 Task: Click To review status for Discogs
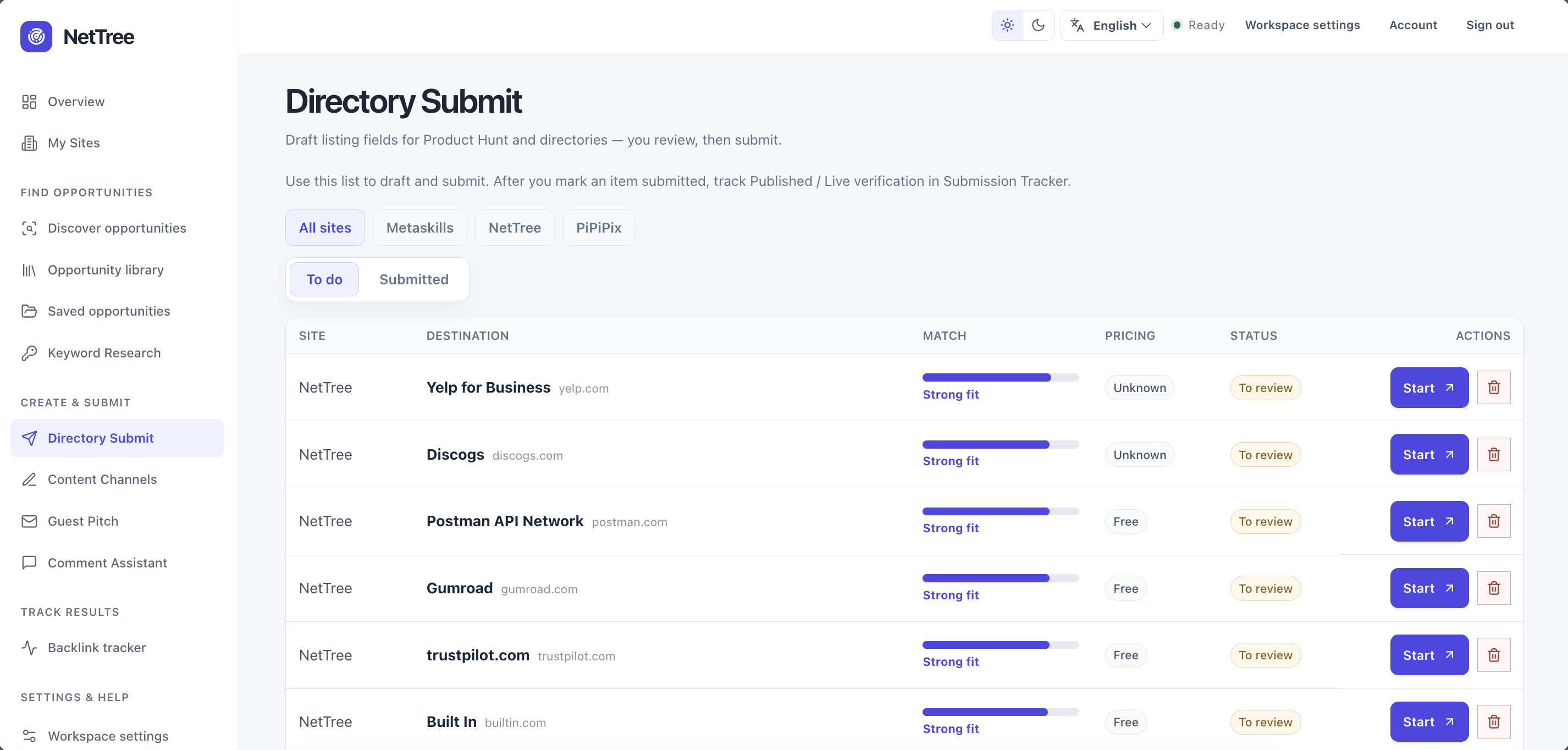point(1265,455)
